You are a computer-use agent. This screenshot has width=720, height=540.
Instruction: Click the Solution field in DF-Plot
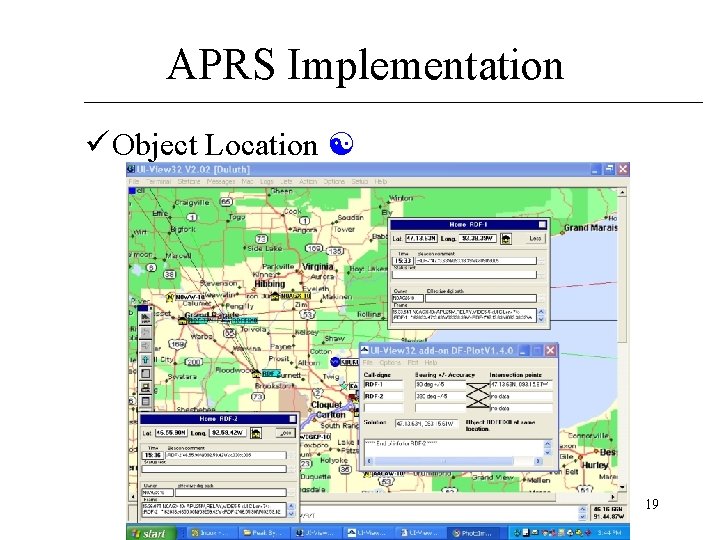click(x=425, y=424)
